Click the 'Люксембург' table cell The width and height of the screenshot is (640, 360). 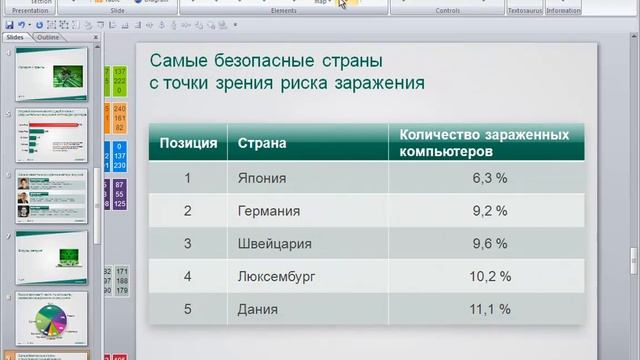(308, 276)
